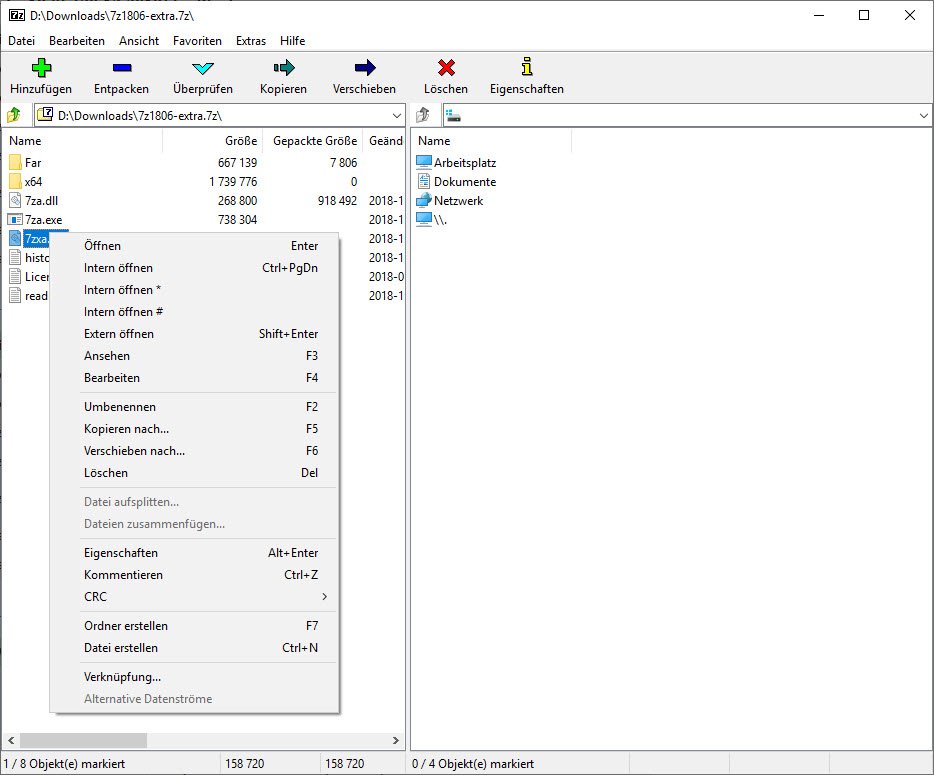
Task: Click size value 738 304
Action: pos(237,219)
